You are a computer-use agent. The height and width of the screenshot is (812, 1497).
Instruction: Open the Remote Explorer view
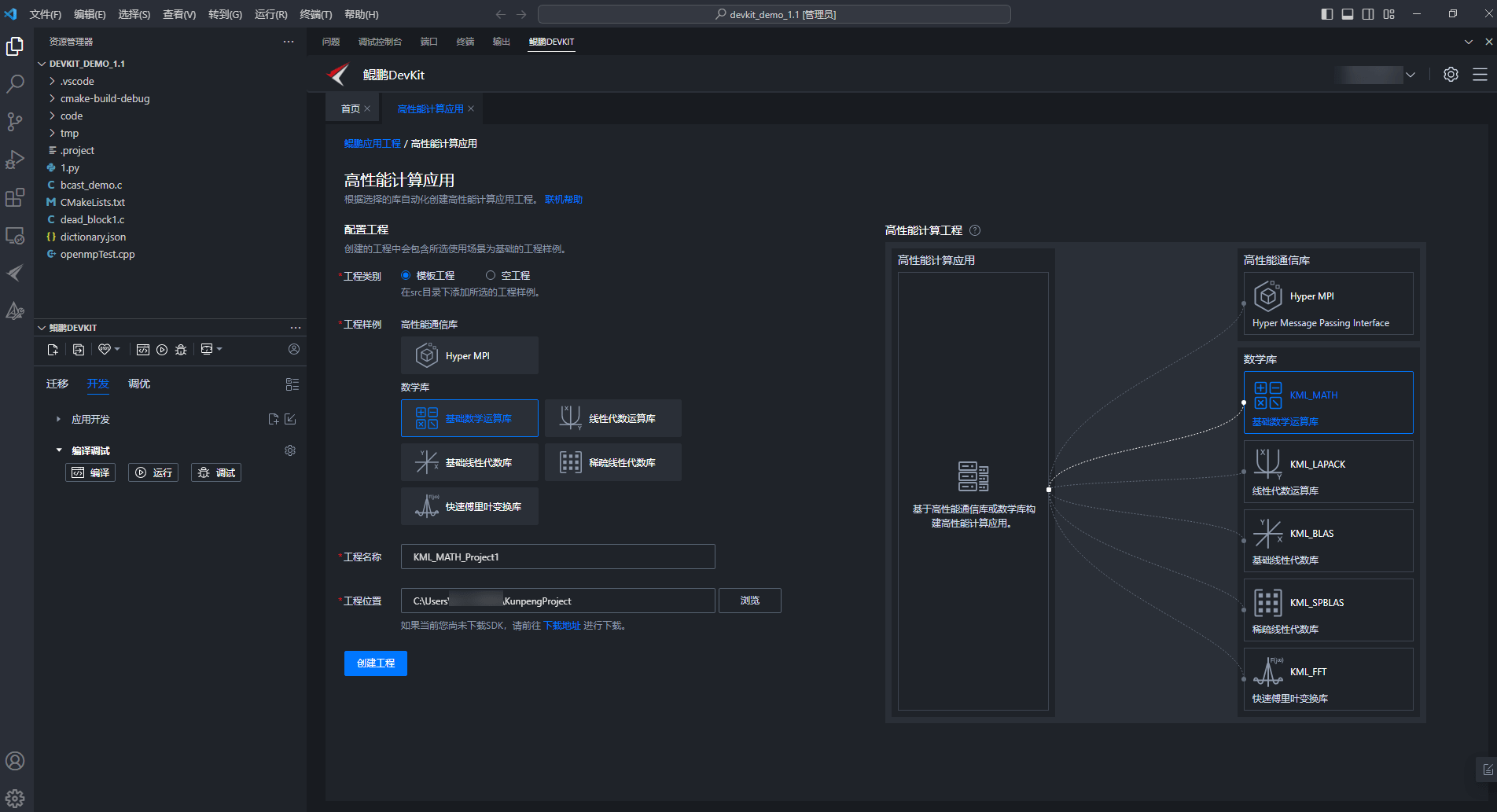[x=15, y=235]
